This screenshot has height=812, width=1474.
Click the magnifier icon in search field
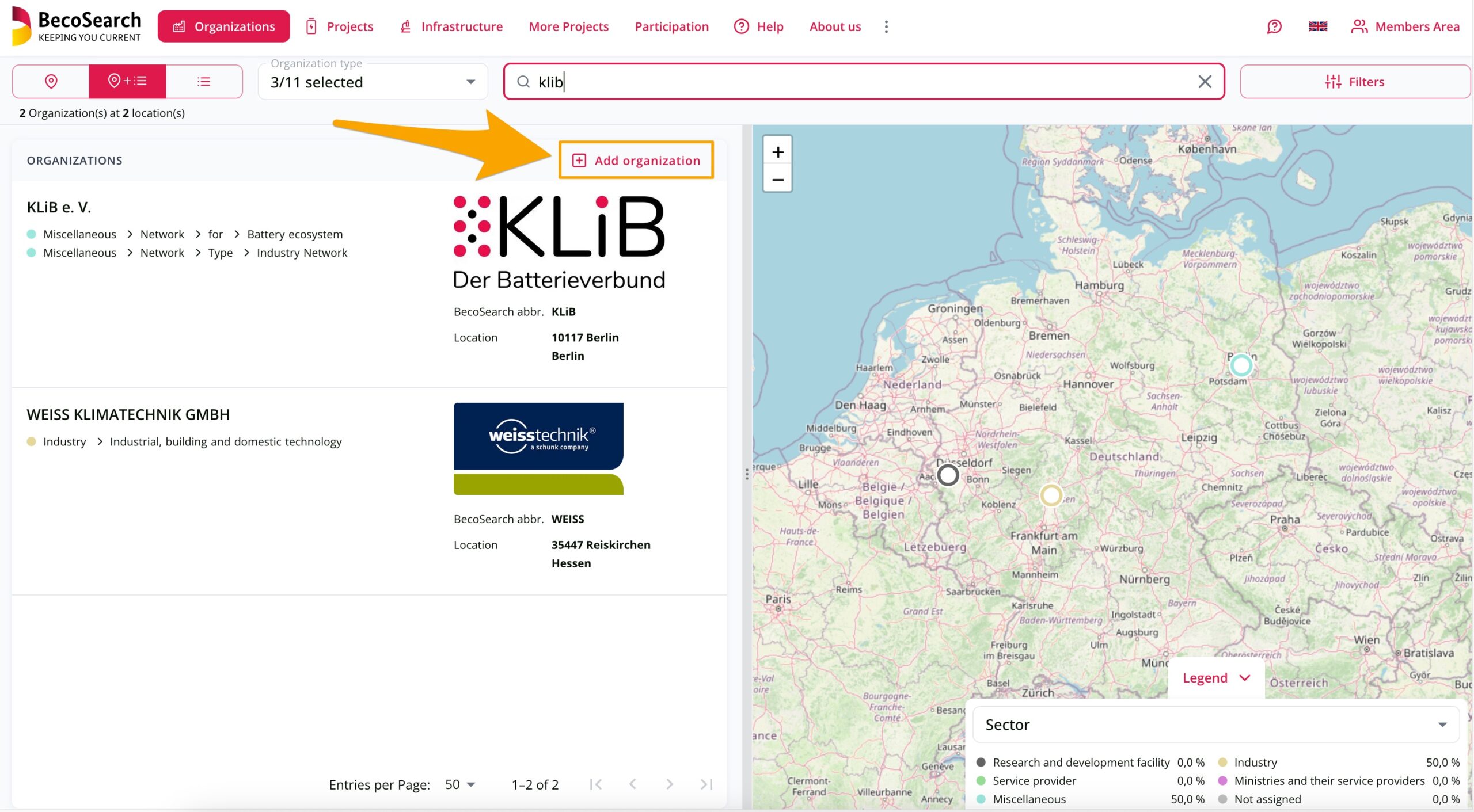coord(523,82)
